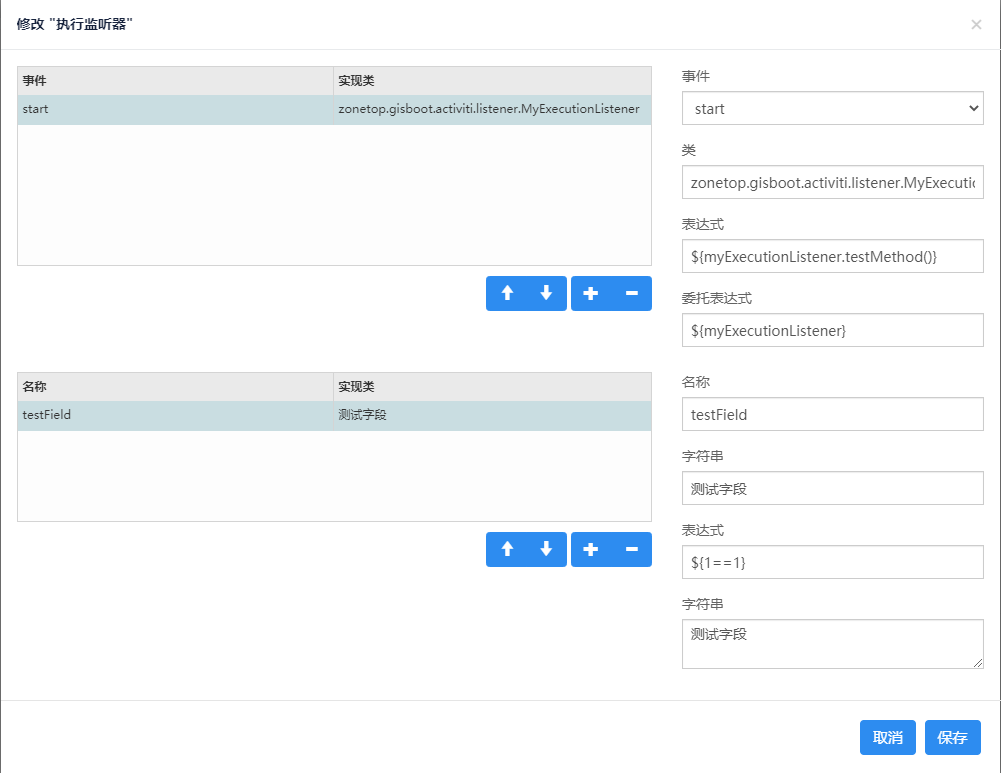This screenshot has width=1001, height=773.
Task: Edit the testField name input
Action: pyautogui.click(x=832, y=414)
